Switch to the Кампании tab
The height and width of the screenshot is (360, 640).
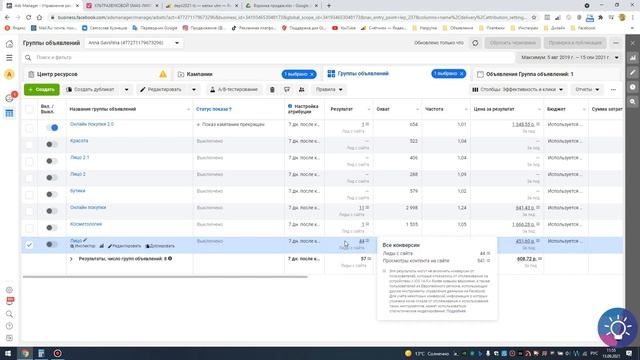click(x=247, y=74)
